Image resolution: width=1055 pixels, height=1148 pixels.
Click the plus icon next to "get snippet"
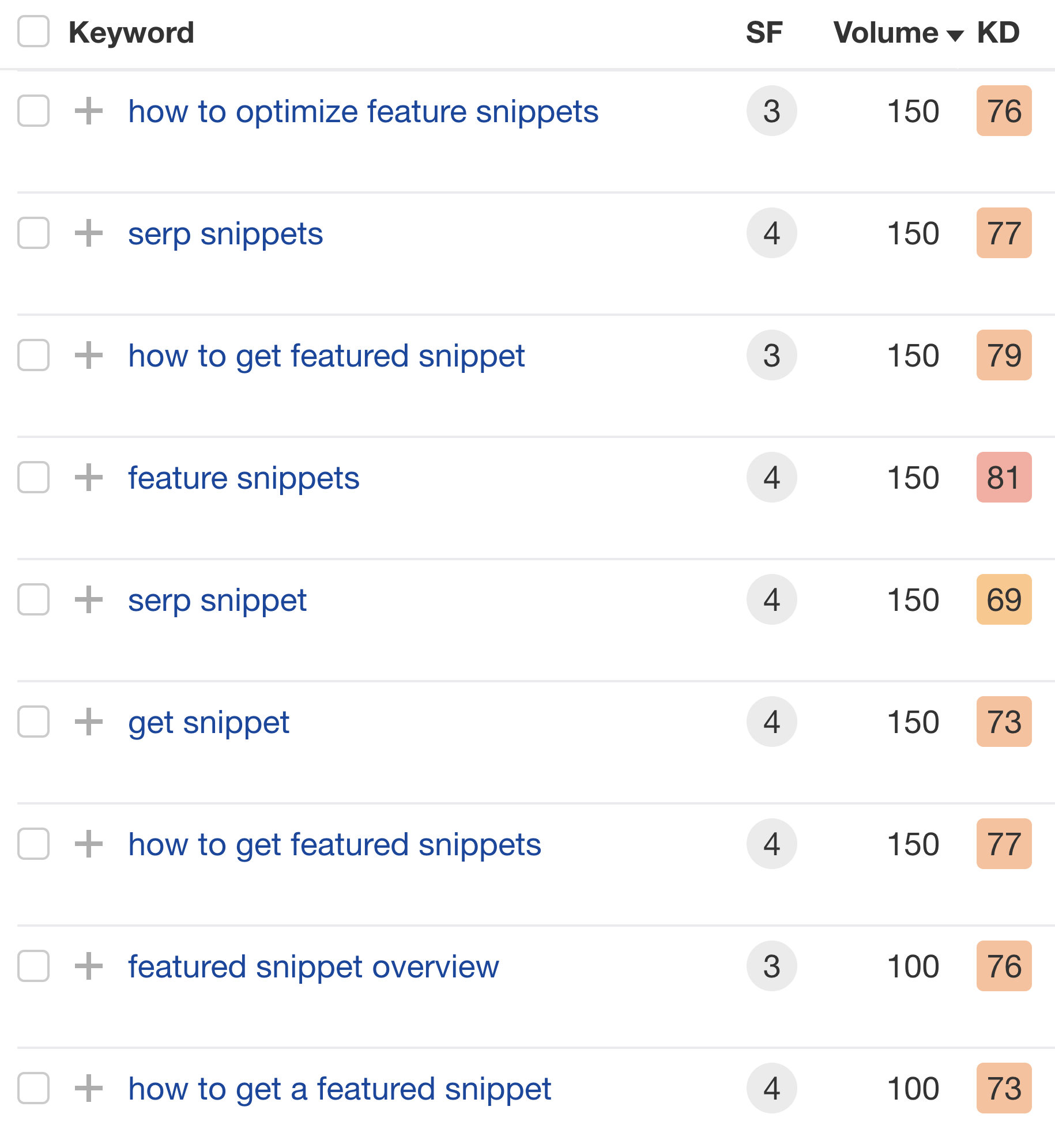click(88, 722)
